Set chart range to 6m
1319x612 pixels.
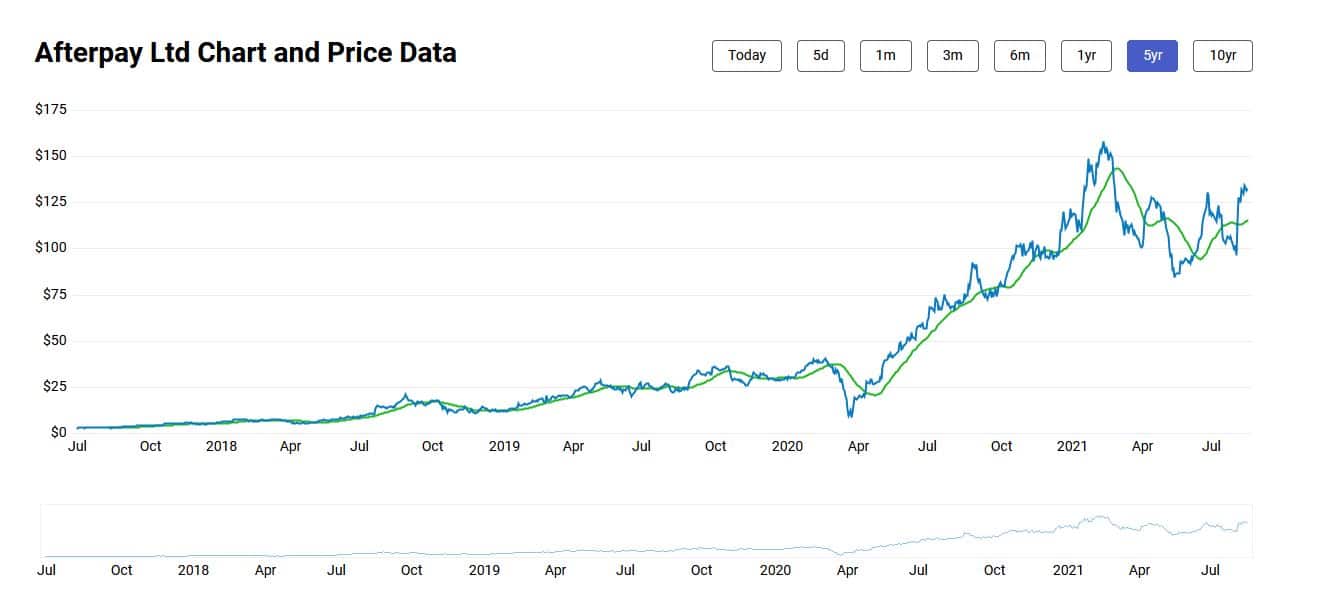1019,56
